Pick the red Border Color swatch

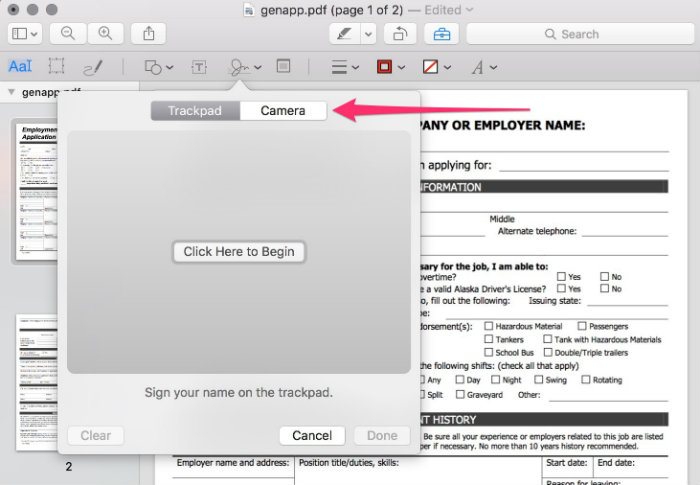(384, 67)
